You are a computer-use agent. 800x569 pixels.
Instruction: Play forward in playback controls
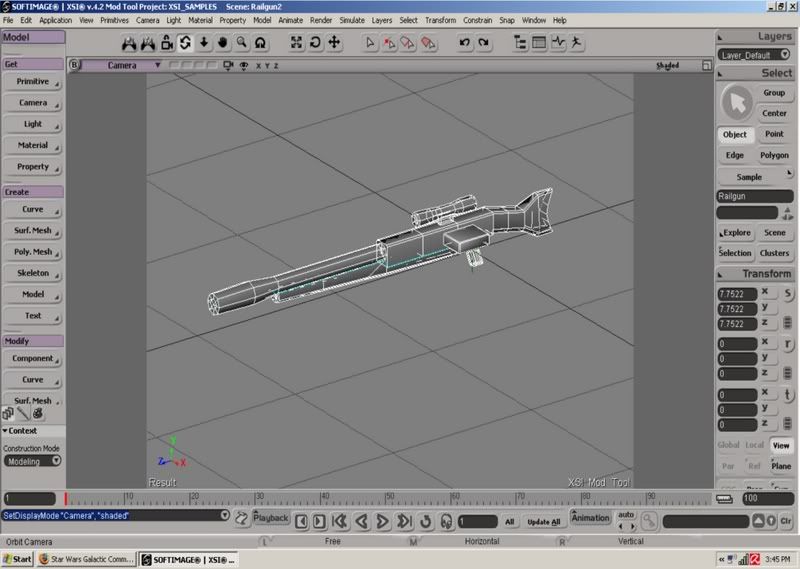pos(382,521)
